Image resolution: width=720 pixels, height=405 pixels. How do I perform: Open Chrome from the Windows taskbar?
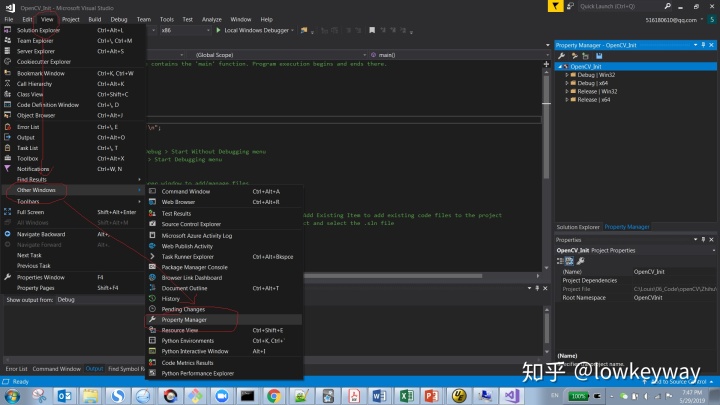[274, 395]
